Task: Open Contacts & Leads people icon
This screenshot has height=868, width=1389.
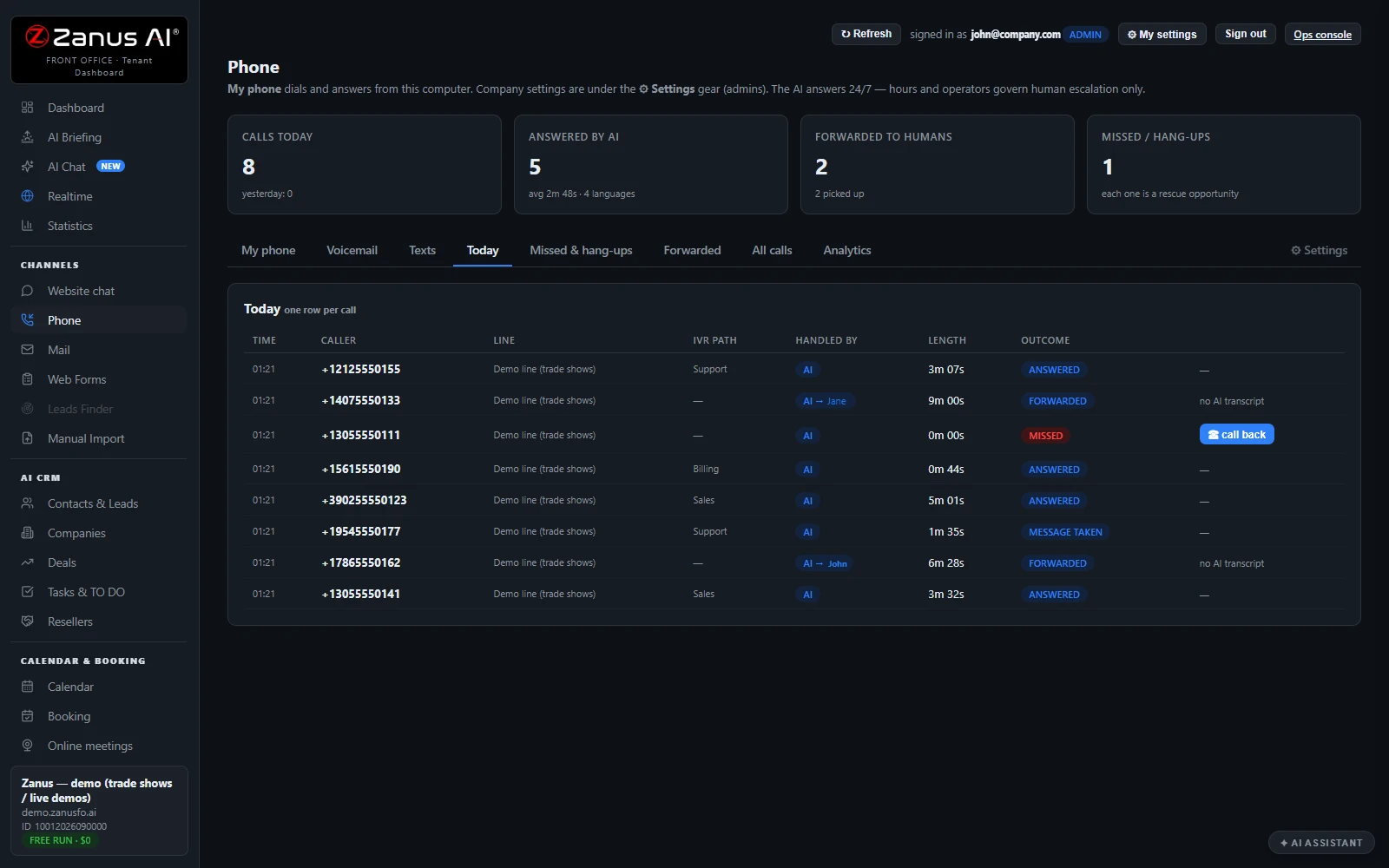Action: tap(27, 503)
